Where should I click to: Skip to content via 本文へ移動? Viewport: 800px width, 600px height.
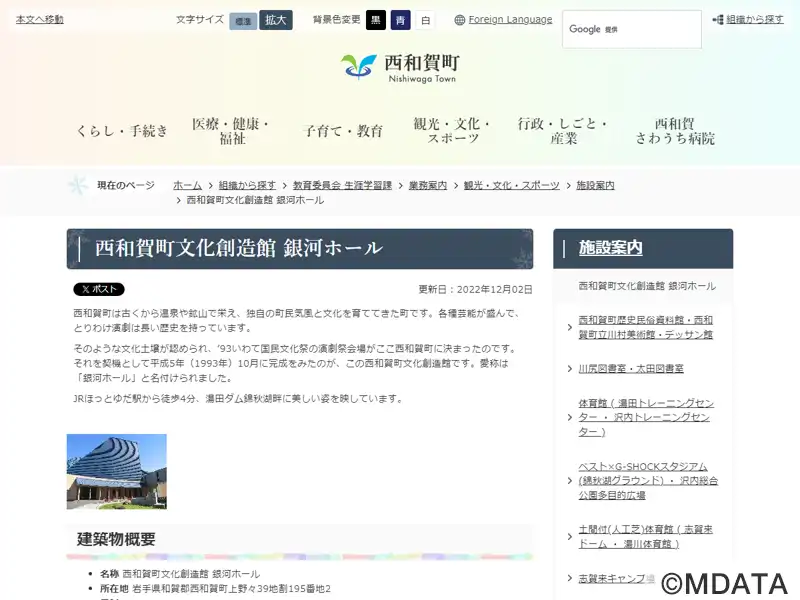point(40,20)
